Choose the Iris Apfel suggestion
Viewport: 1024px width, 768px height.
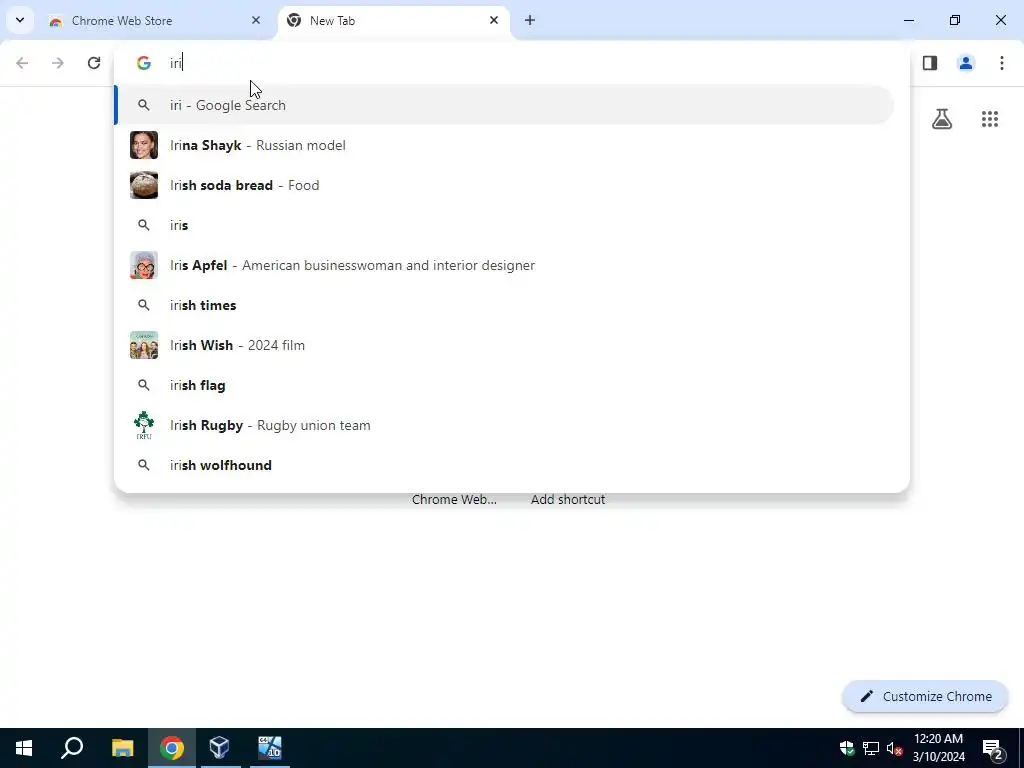point(505,265)
